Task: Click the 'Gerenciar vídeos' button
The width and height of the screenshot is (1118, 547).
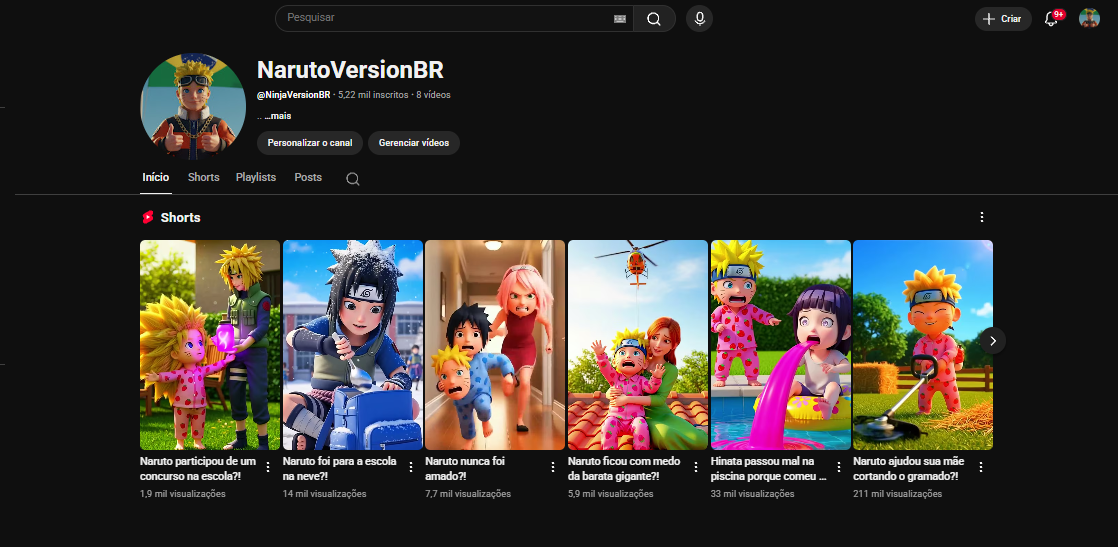Action: [414, 143]
